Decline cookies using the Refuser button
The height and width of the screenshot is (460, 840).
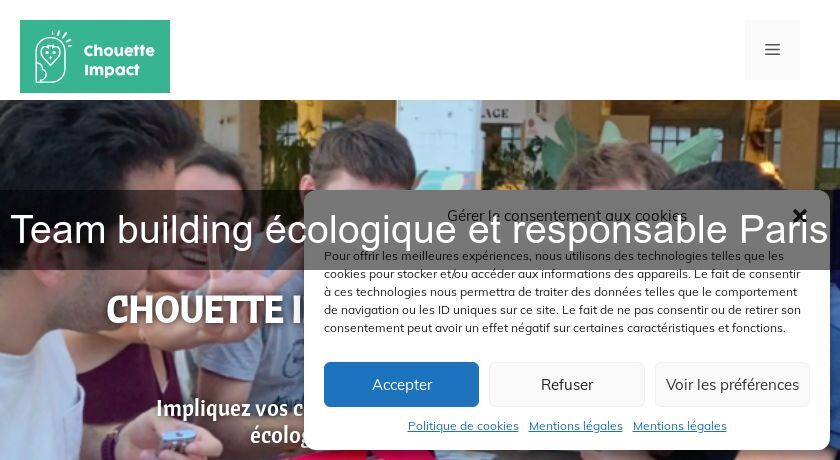[x=567, y=384]
